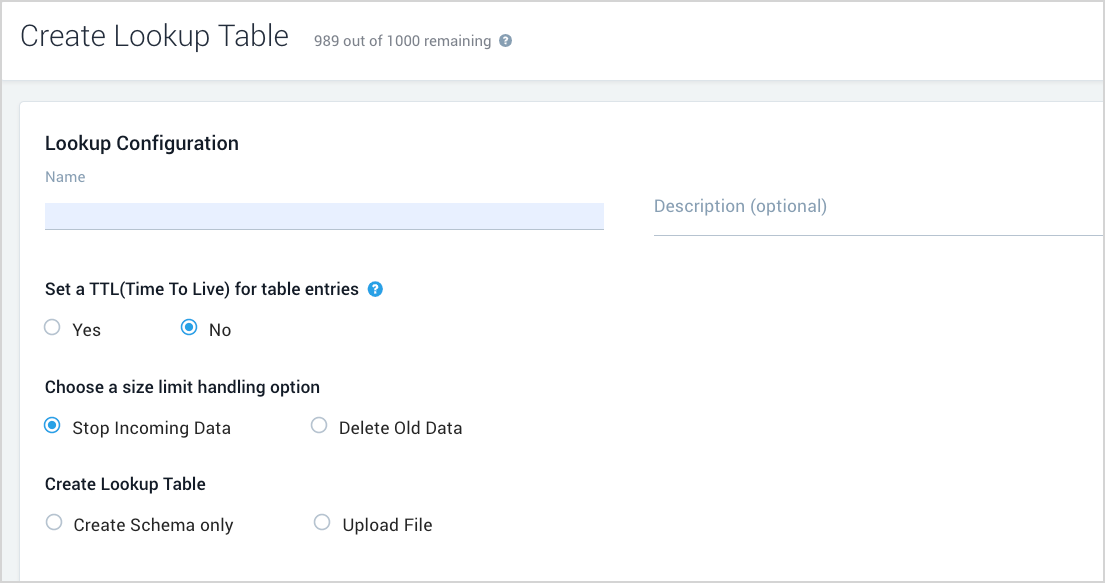
Task: Select the Delete Old Data option
Action: 318,425
